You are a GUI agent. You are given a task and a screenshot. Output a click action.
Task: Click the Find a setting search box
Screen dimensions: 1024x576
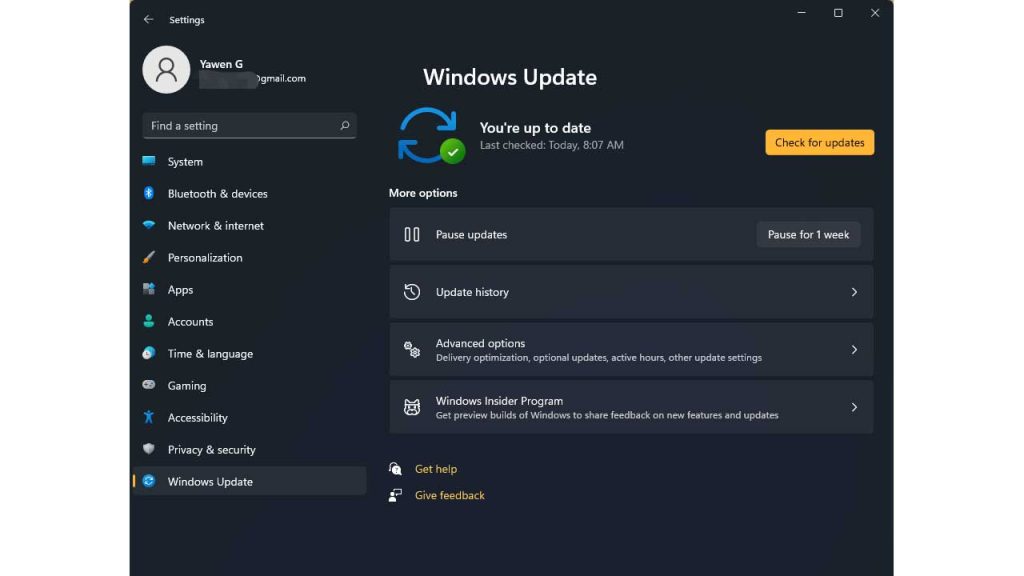(249, 125)
